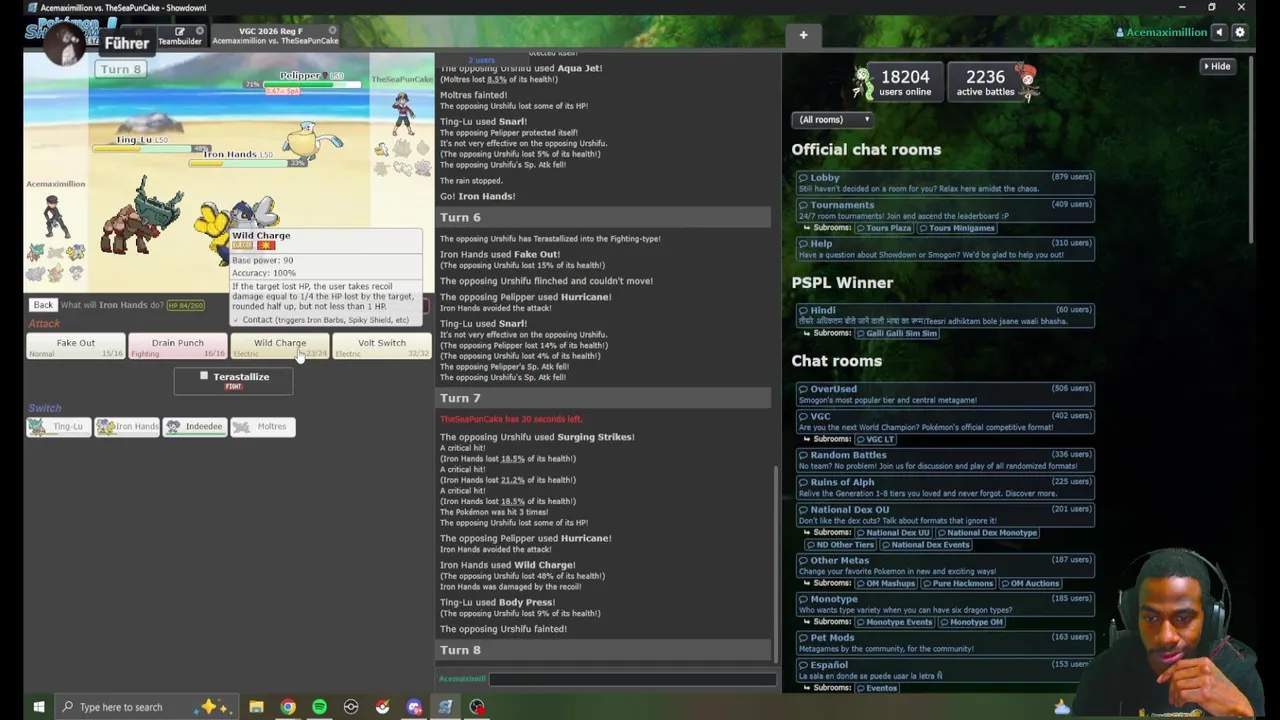Switch to Ting-Lu
Viewport: 1280px width, 720px height.
pos(58,427)
